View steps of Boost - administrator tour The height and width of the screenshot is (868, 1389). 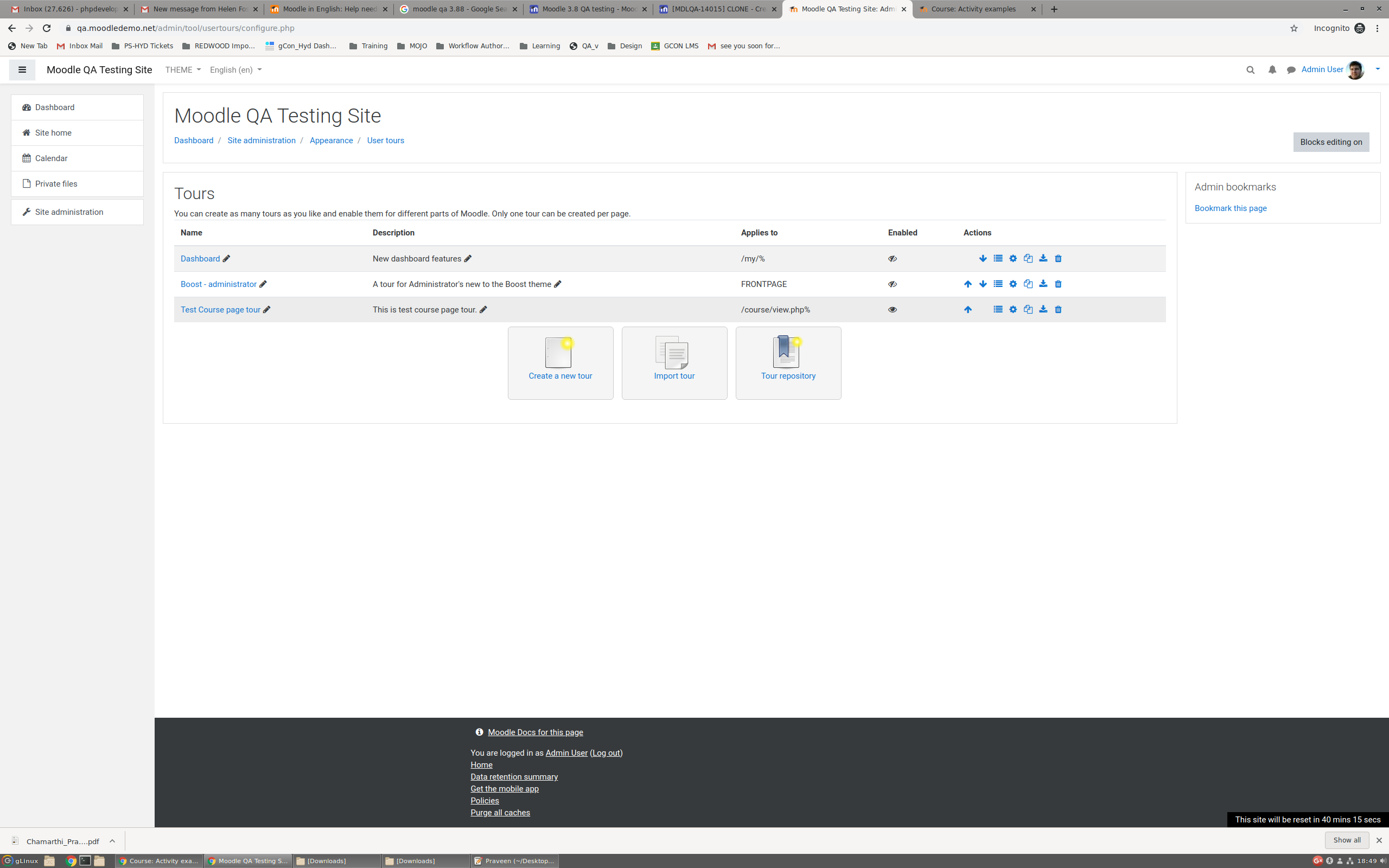(x=998, y=284)
